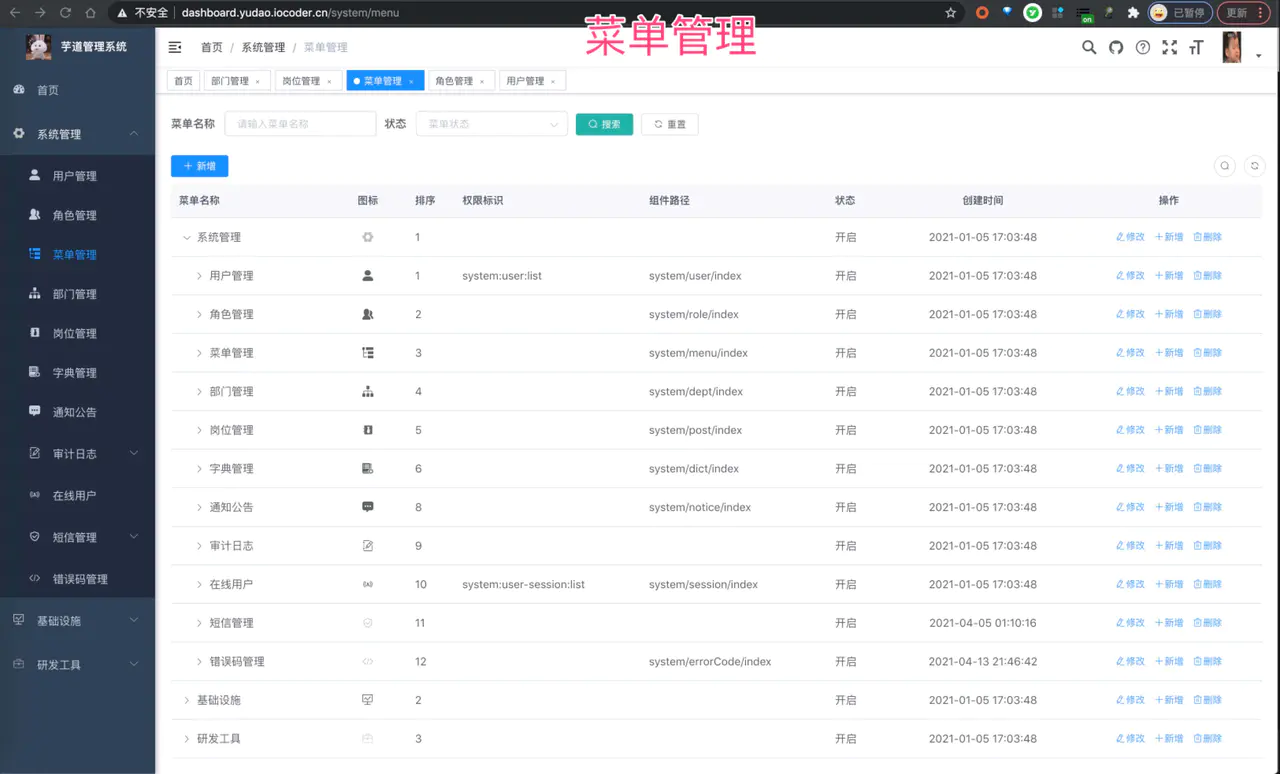Click the table refresh round icon
The height and width of the screenshot is (774, 1280).
1255,167
